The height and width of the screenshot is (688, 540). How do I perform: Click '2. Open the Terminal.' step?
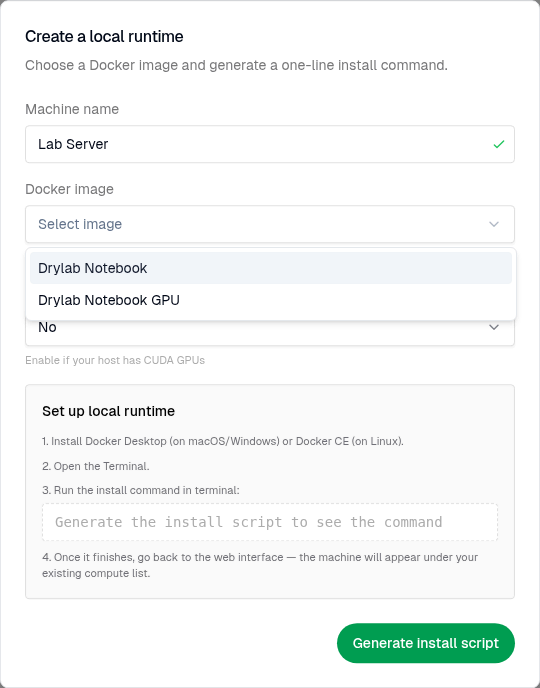pyautogui.click(x=96, y=466)
